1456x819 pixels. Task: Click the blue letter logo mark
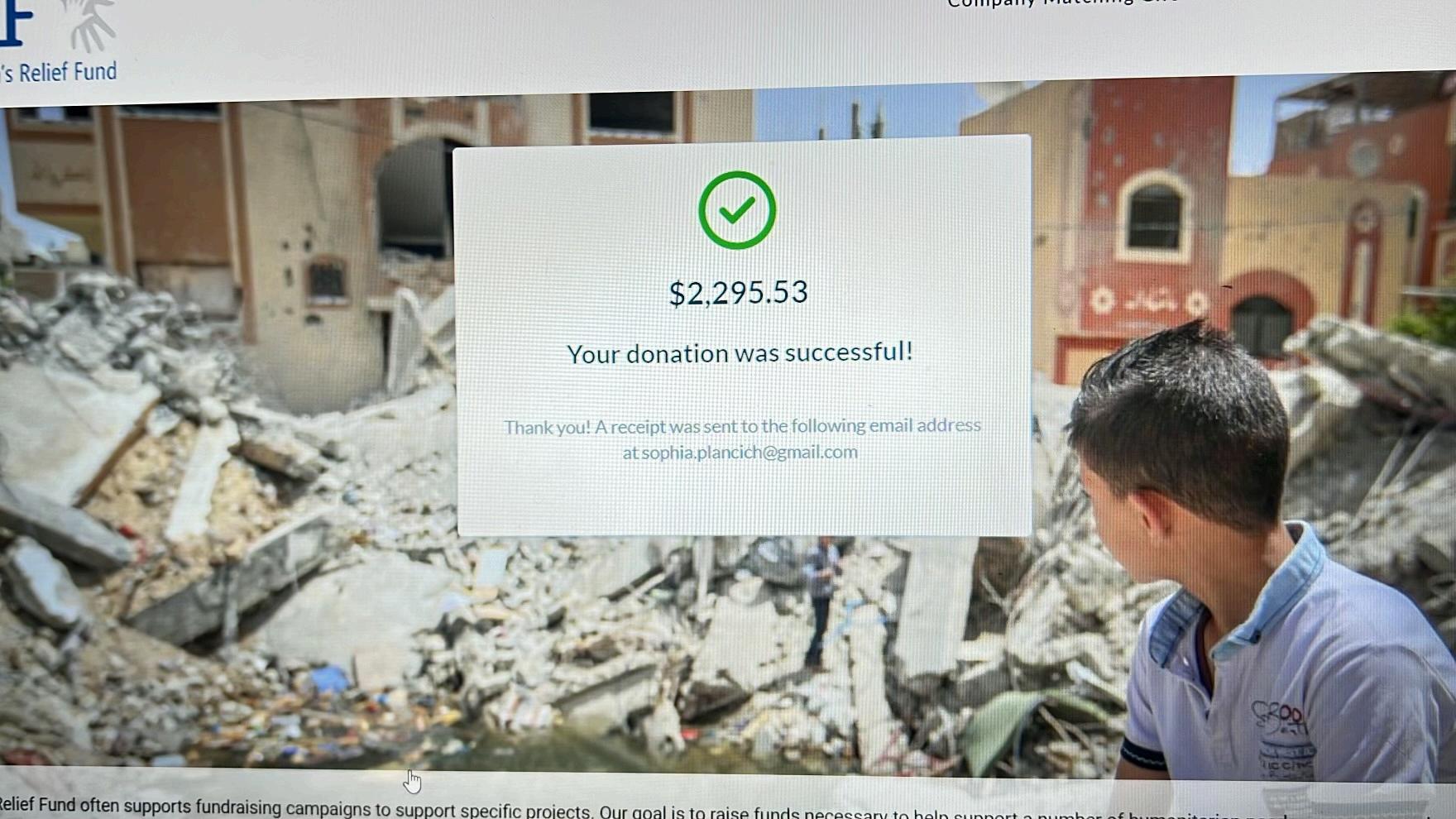(x=15, y=22)
